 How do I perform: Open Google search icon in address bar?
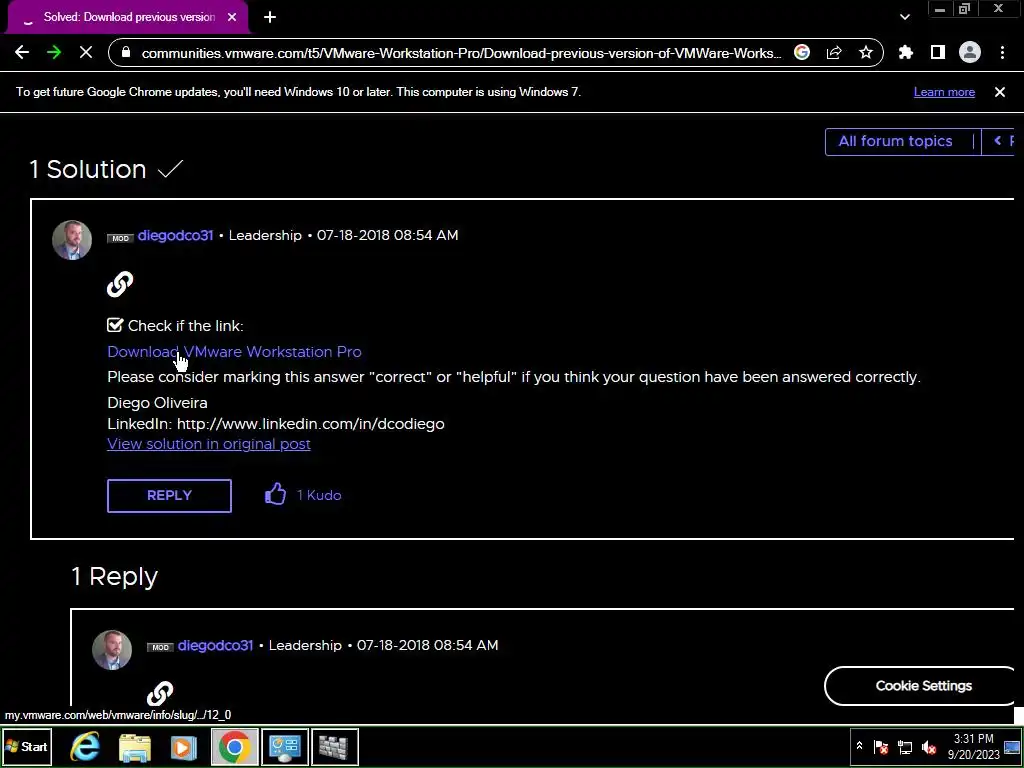click(802, 53)
